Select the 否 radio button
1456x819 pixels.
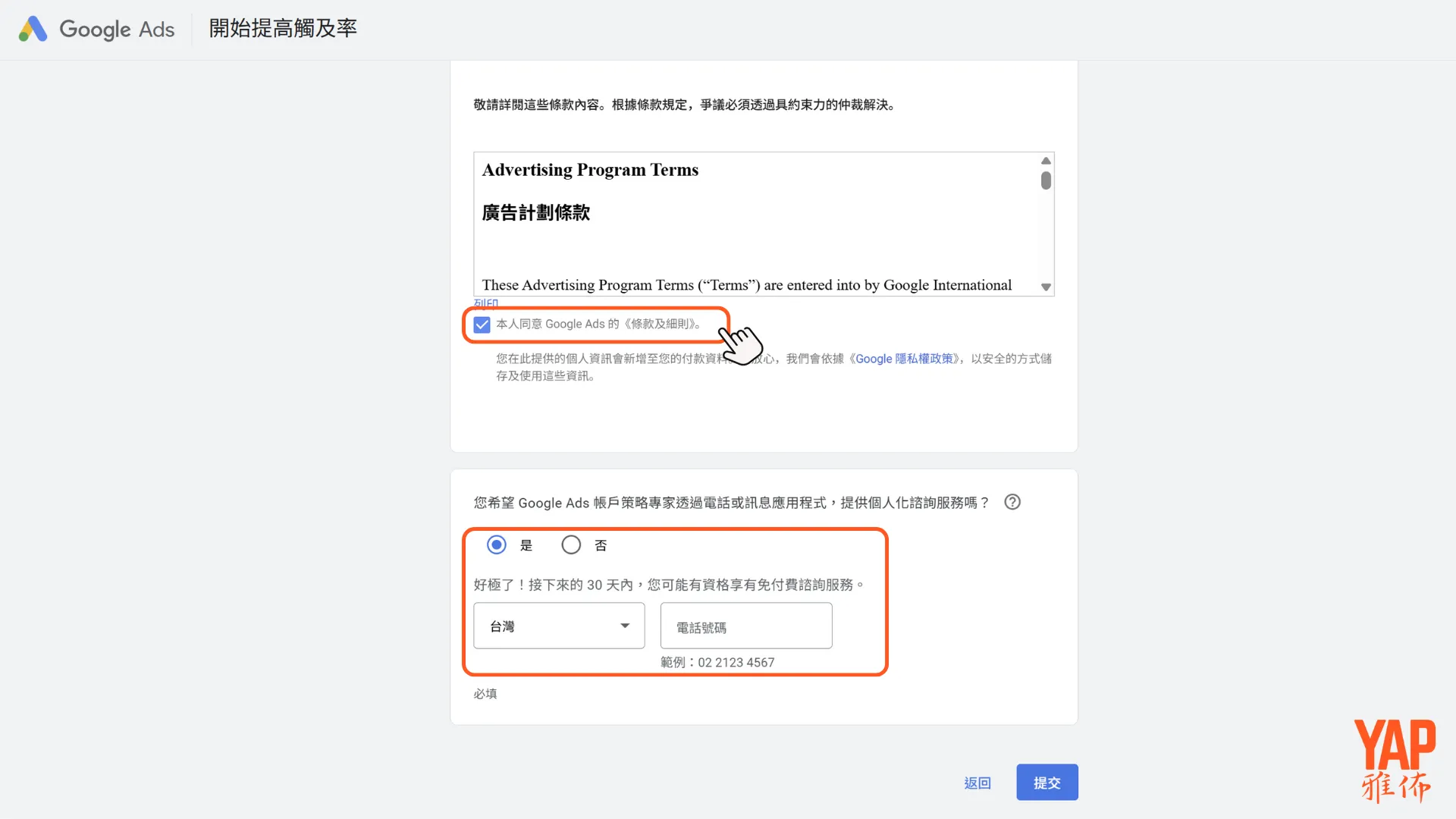point(571,544)
